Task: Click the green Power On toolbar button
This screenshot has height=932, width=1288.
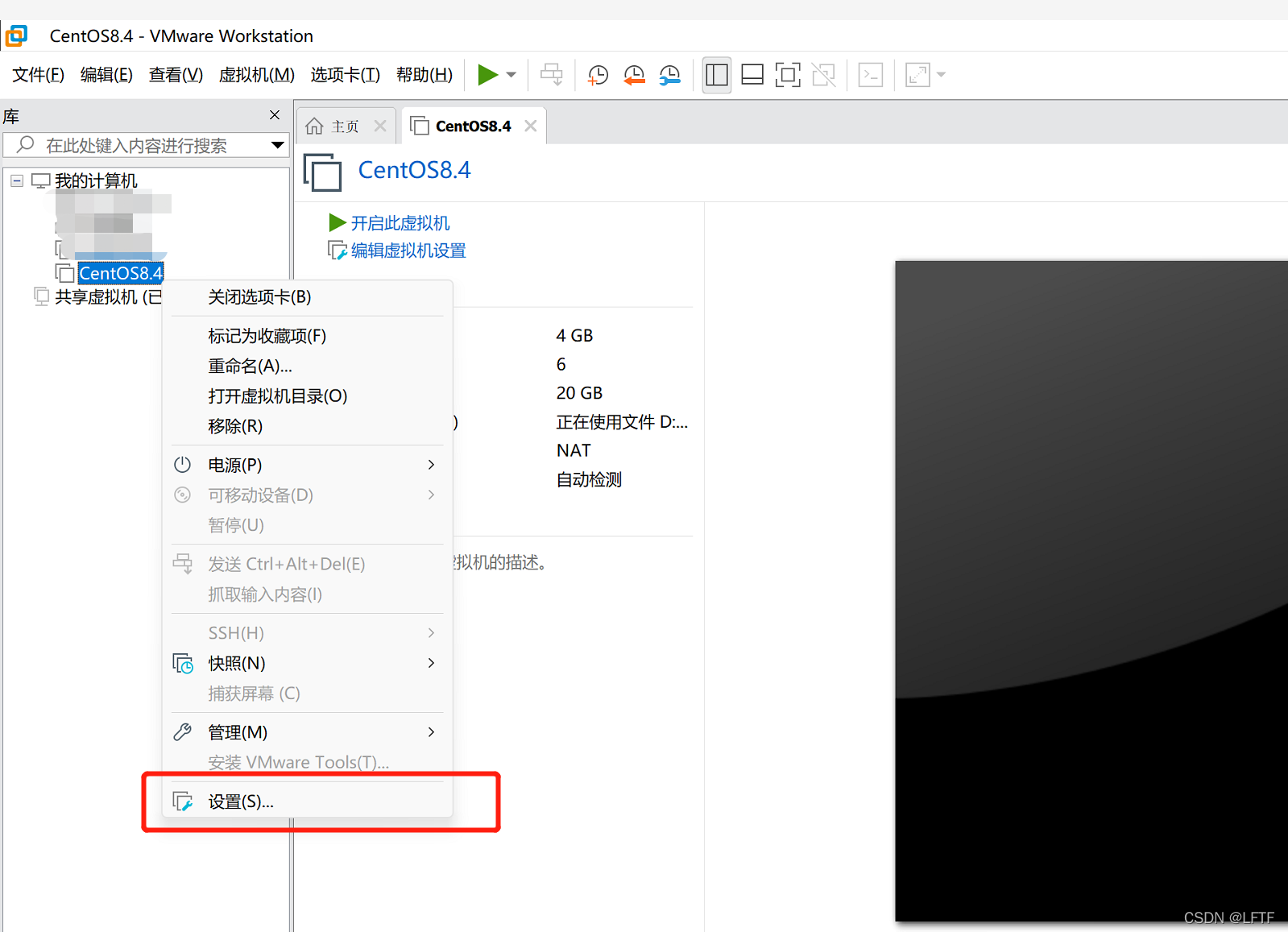Action: point(487,75)
